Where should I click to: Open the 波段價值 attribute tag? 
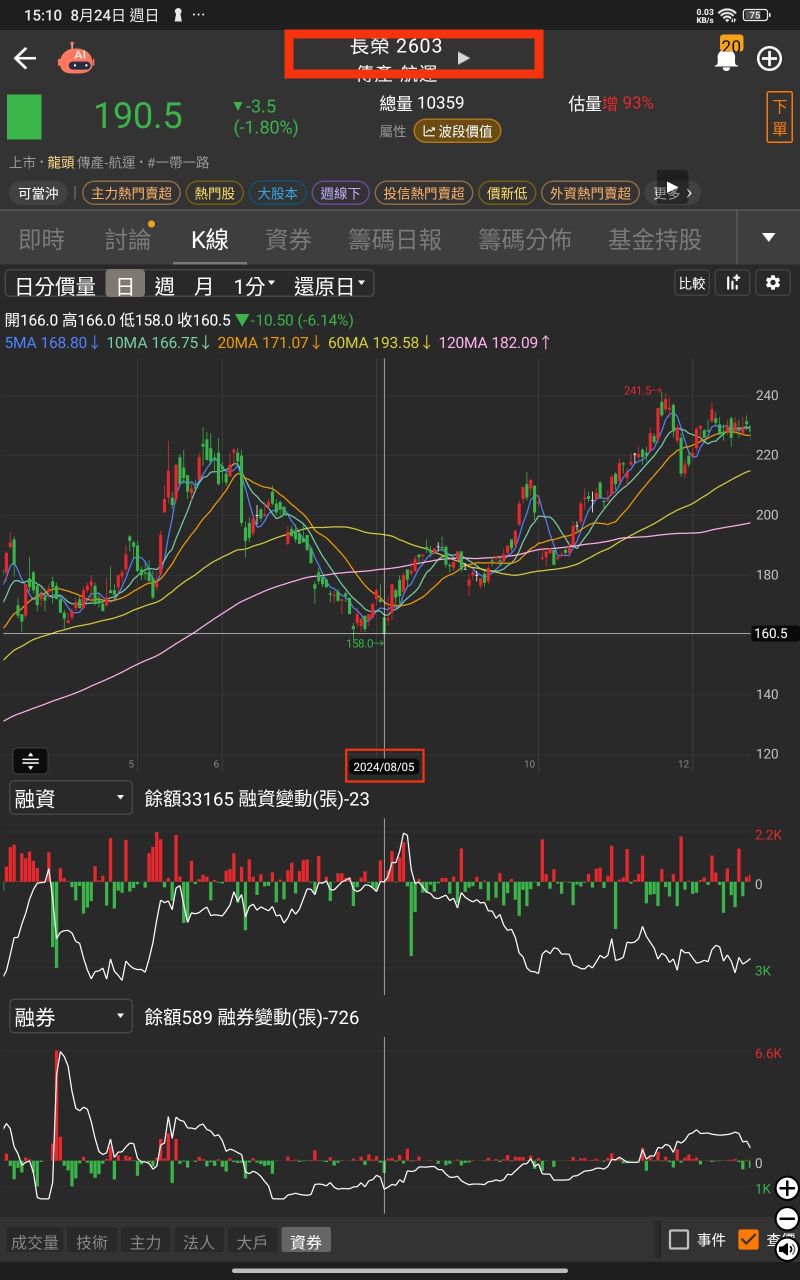[457, 131]
